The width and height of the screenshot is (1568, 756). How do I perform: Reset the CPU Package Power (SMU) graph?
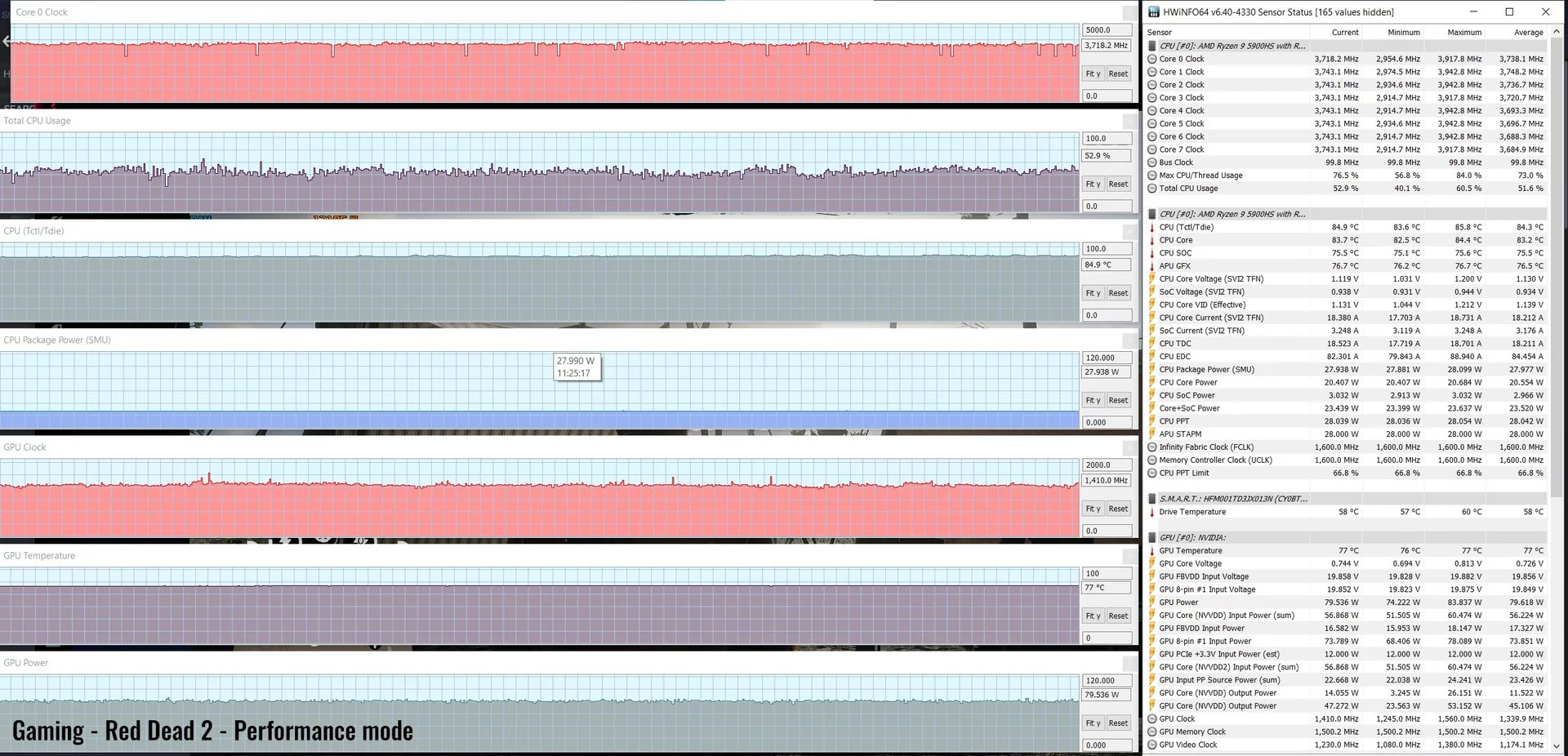[1118, 400]
